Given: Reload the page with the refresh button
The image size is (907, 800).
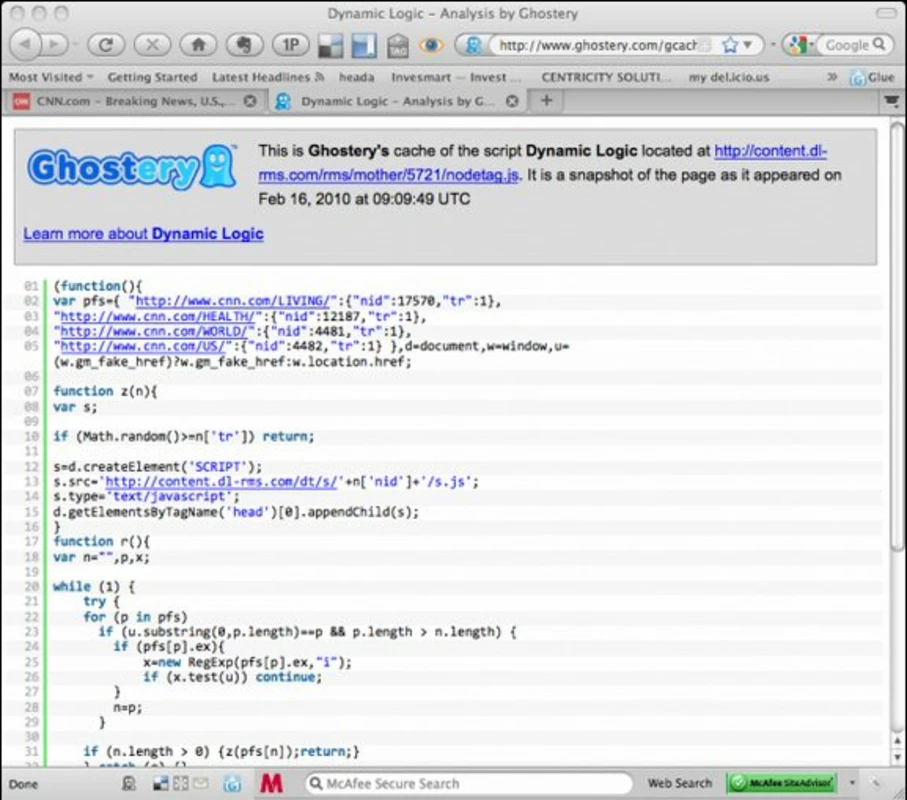Looking at the screenshot, I should [106, 45].
